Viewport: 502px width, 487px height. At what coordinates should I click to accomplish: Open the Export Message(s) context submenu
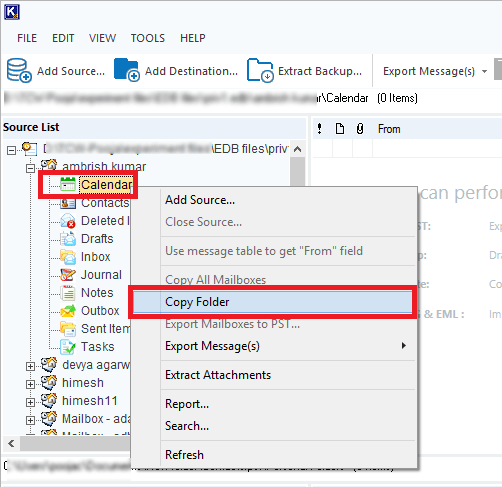(404, 346)
